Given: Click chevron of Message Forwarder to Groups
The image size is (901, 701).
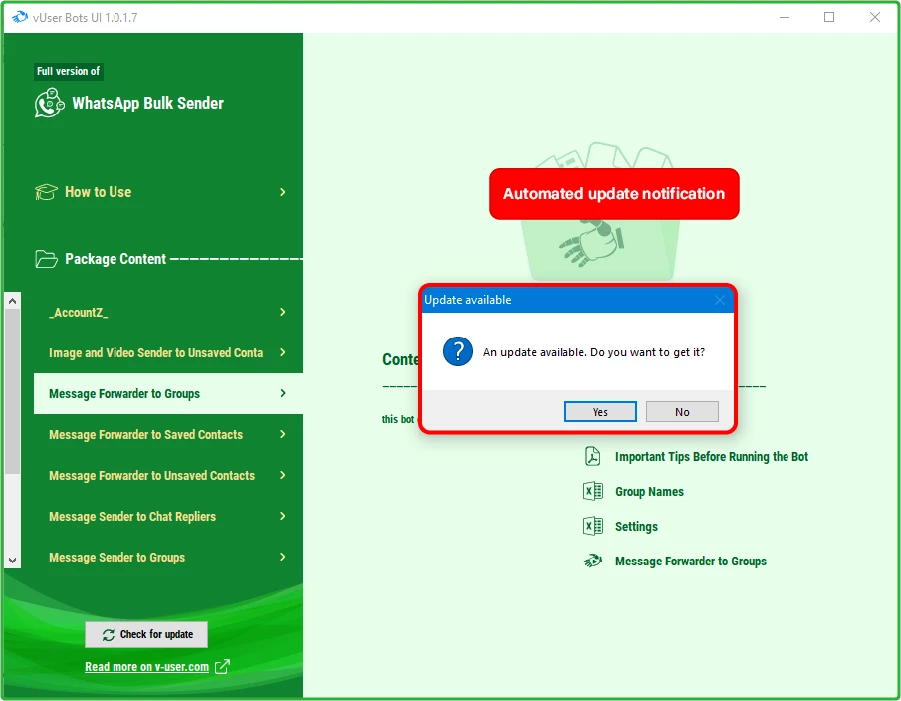Looking at the screenshot, I should point(283,393).
